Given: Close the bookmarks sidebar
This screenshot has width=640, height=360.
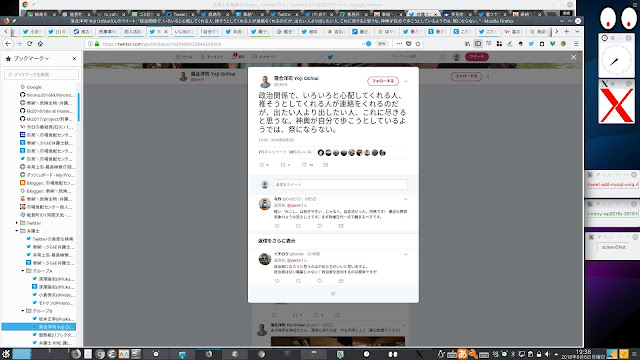Looking at the screenshot, I should [74, 58].
